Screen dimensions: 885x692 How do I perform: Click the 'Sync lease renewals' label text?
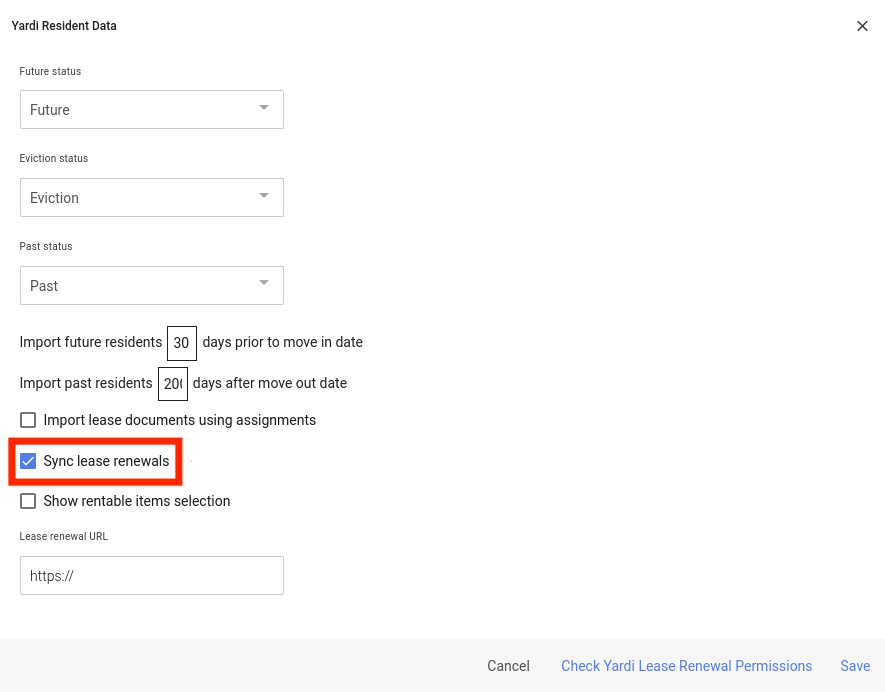(106, 461)
